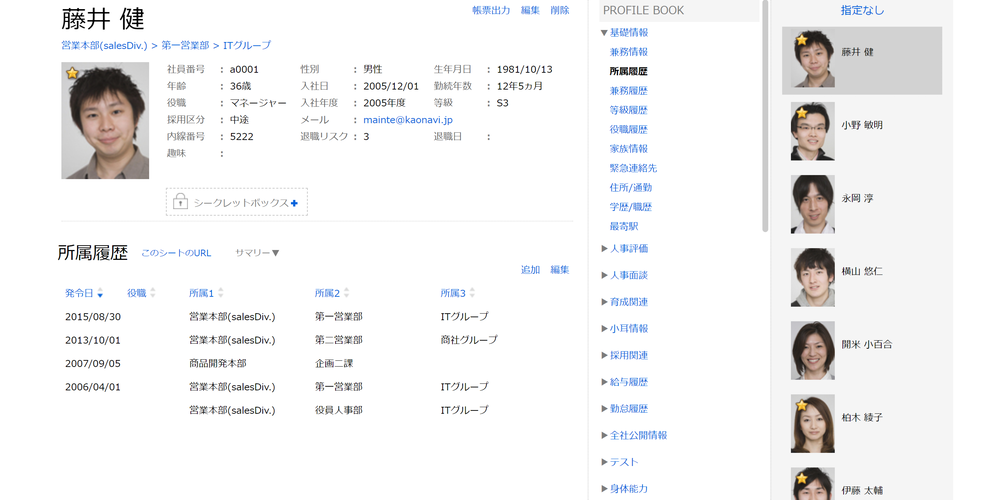Select 柏木 綾子 in the member list

click(x=862, y=423)
